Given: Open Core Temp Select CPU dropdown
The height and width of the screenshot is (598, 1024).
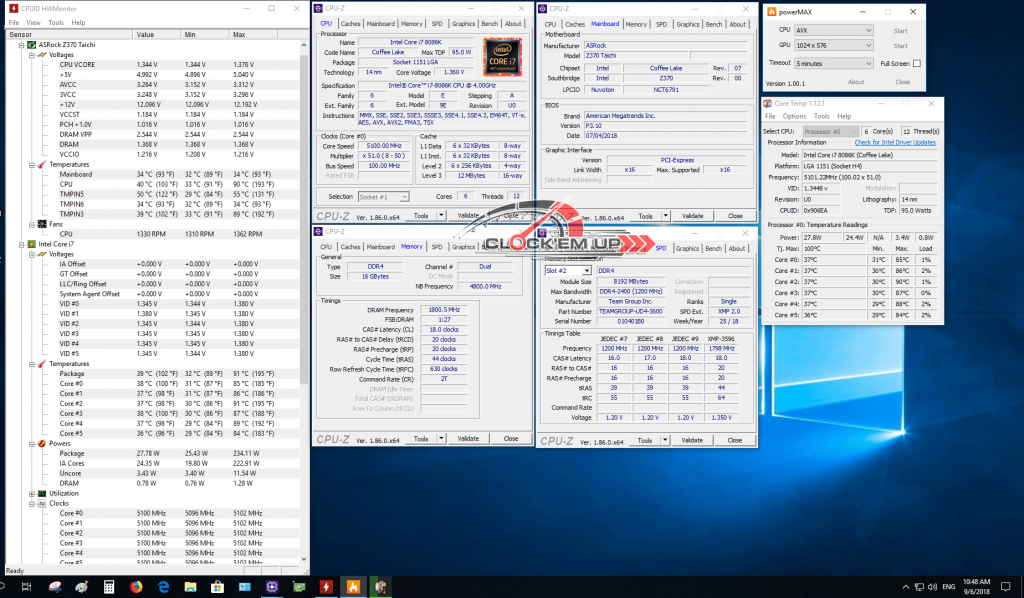Looking at the screenshot, I should coord(831,131).
